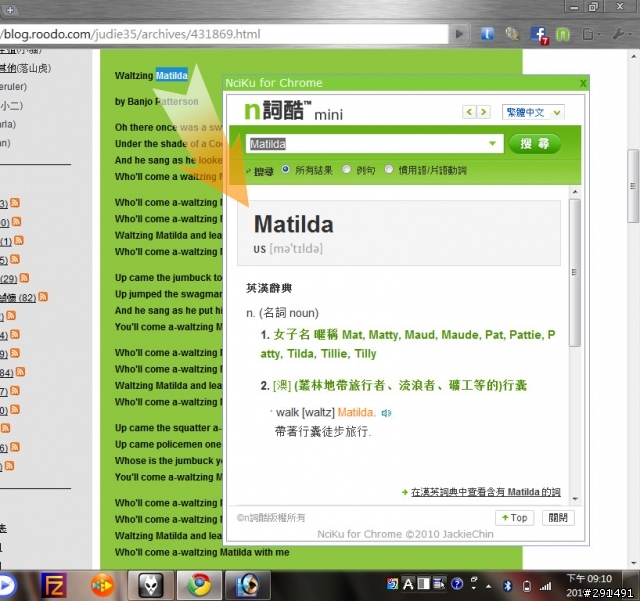The image size is (640, 601).
Task: Click the Top button in NciKu footer
Action: tap(514, 518)
